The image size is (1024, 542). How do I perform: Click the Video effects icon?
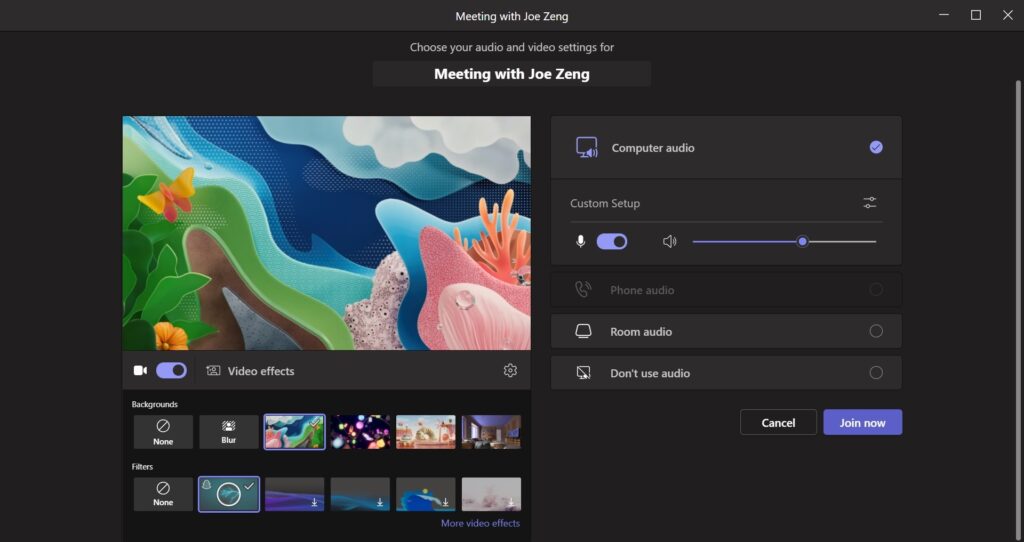point(213,371)
